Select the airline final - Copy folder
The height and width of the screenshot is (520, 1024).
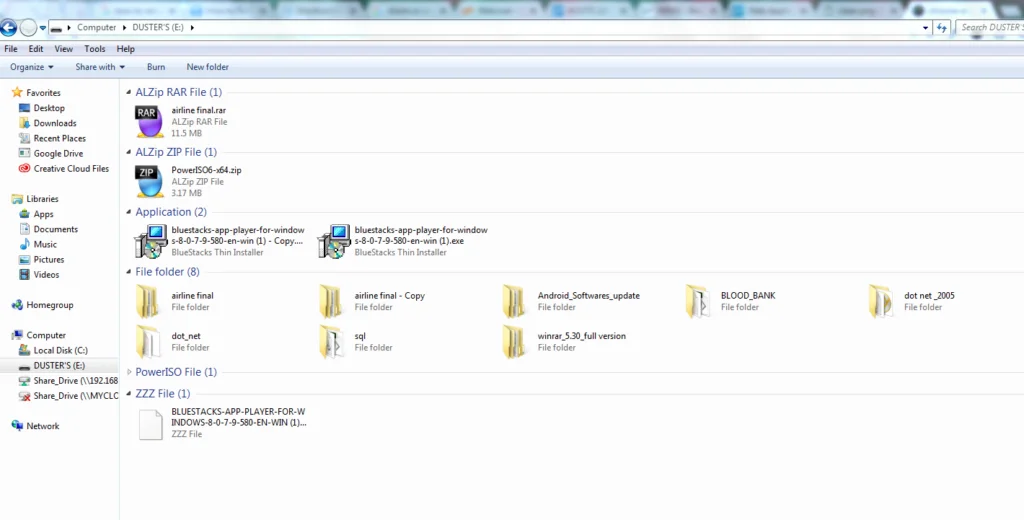coord(331,301)
